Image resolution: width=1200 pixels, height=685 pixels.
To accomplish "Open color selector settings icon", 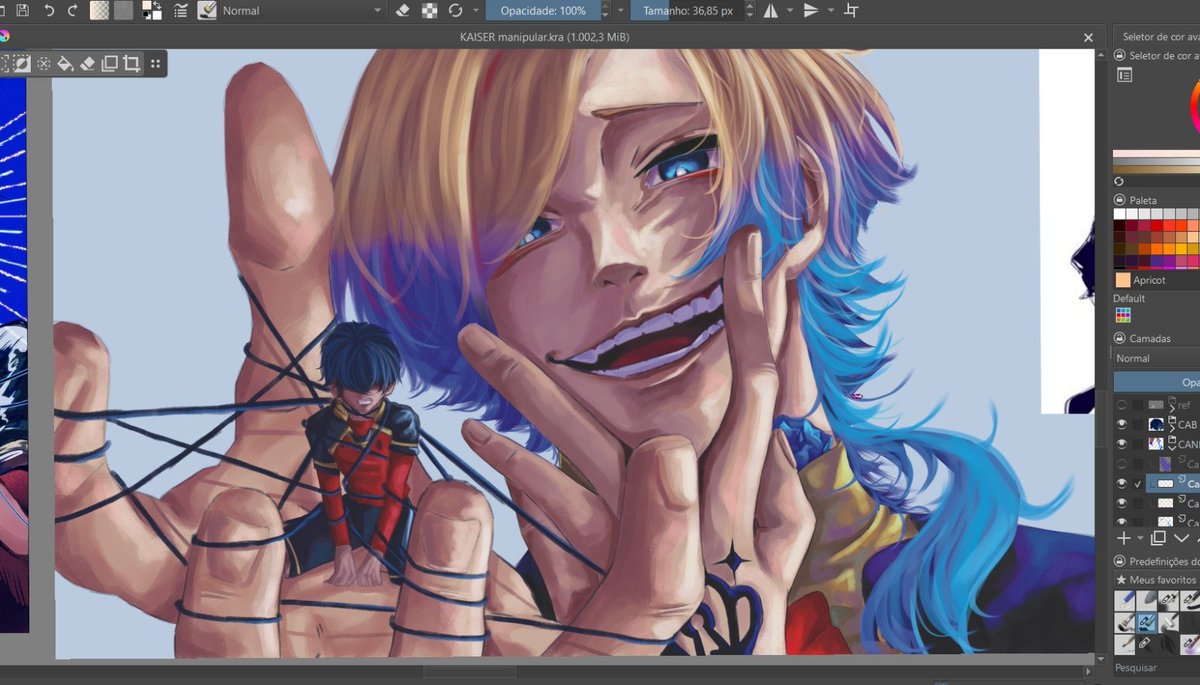I will (x=1124, y=75).
